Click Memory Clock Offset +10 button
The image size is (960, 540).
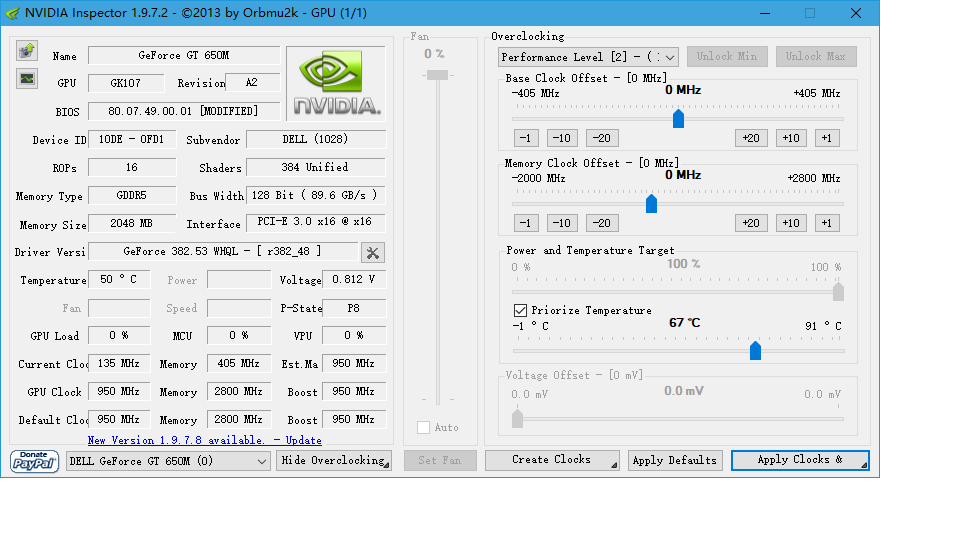pos(792,223)
